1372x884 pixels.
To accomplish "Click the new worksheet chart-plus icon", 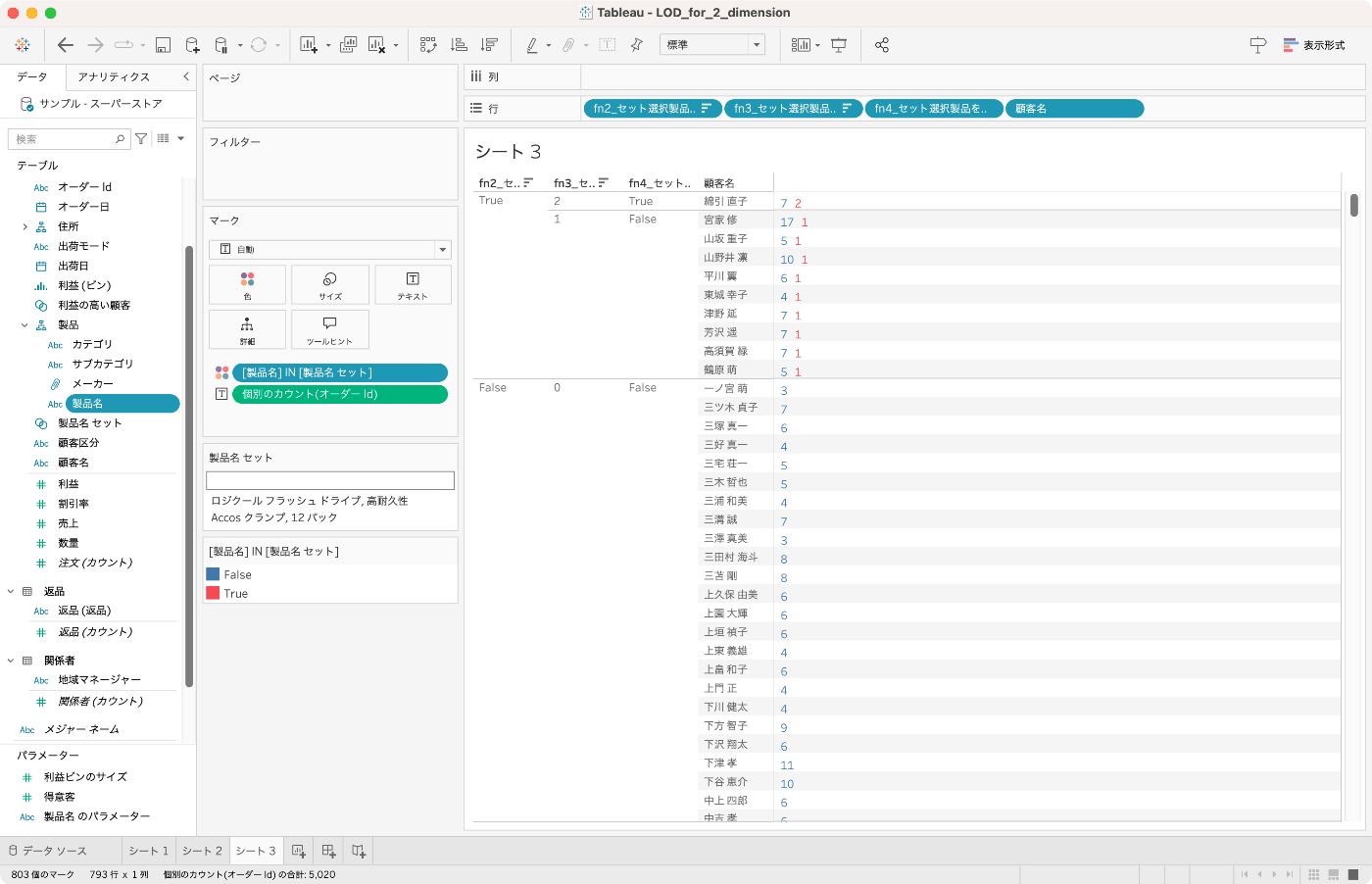I will pyautogui.click(x=309, y=45).
